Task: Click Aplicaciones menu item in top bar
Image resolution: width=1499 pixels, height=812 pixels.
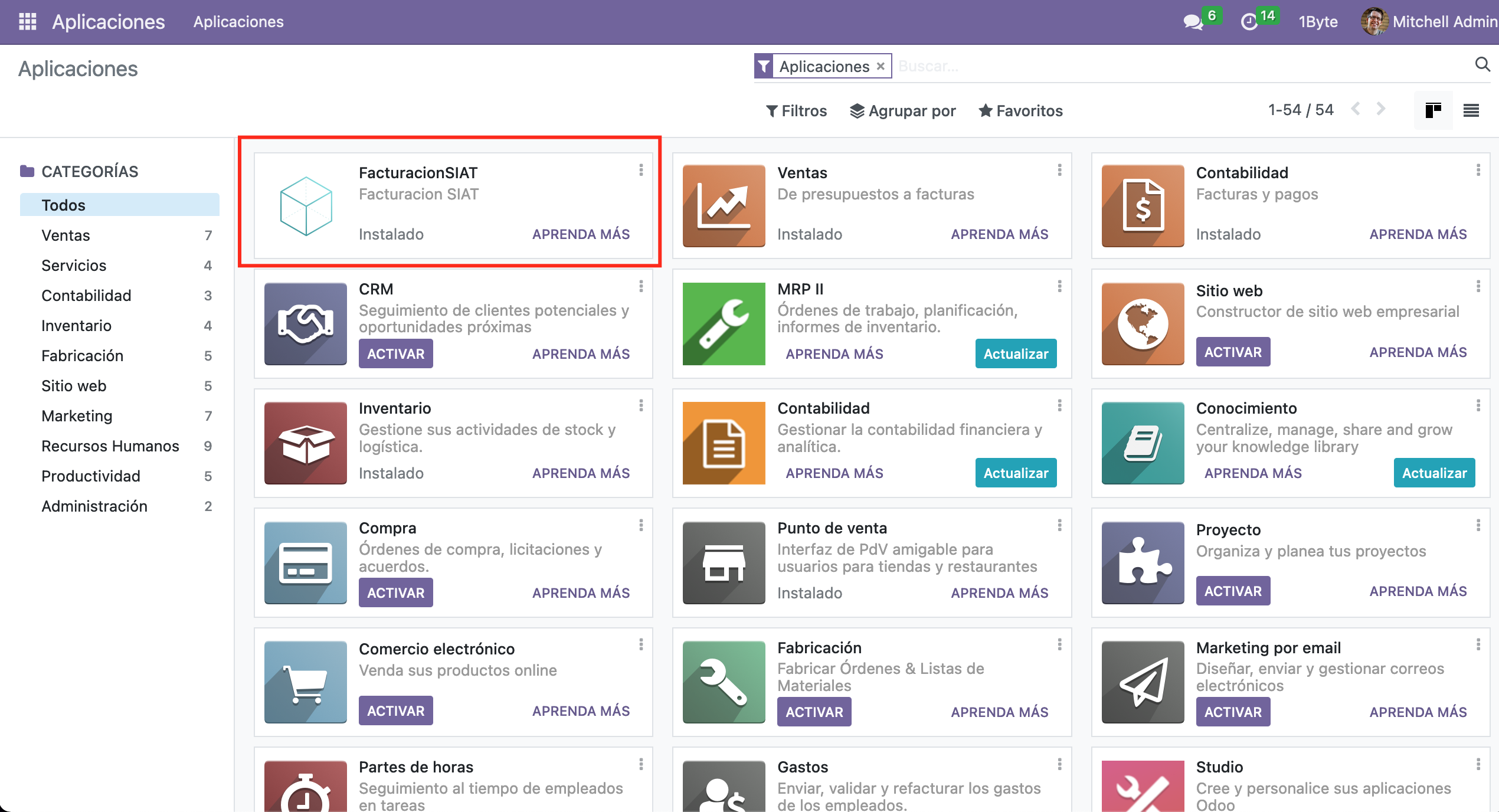Action: (238, 22)
